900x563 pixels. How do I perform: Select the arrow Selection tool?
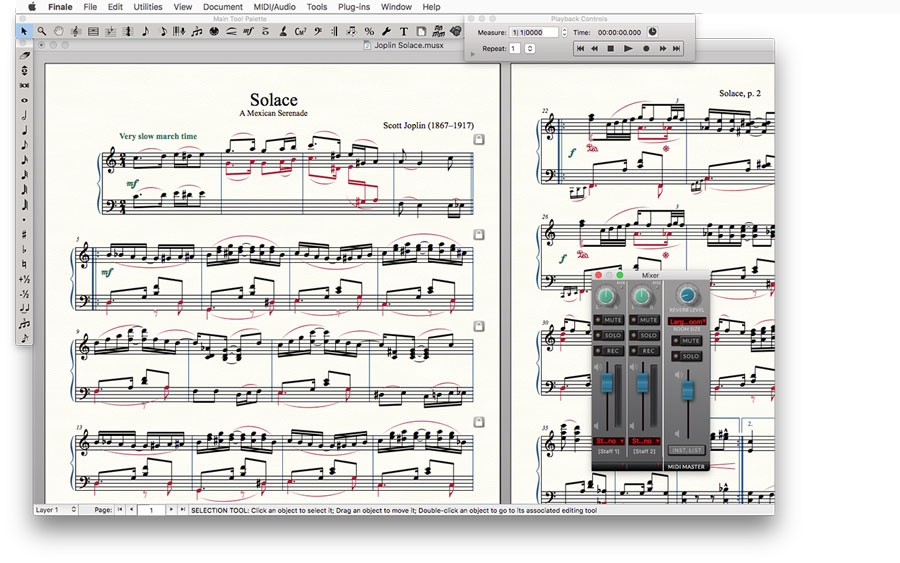tap(24, 31)
